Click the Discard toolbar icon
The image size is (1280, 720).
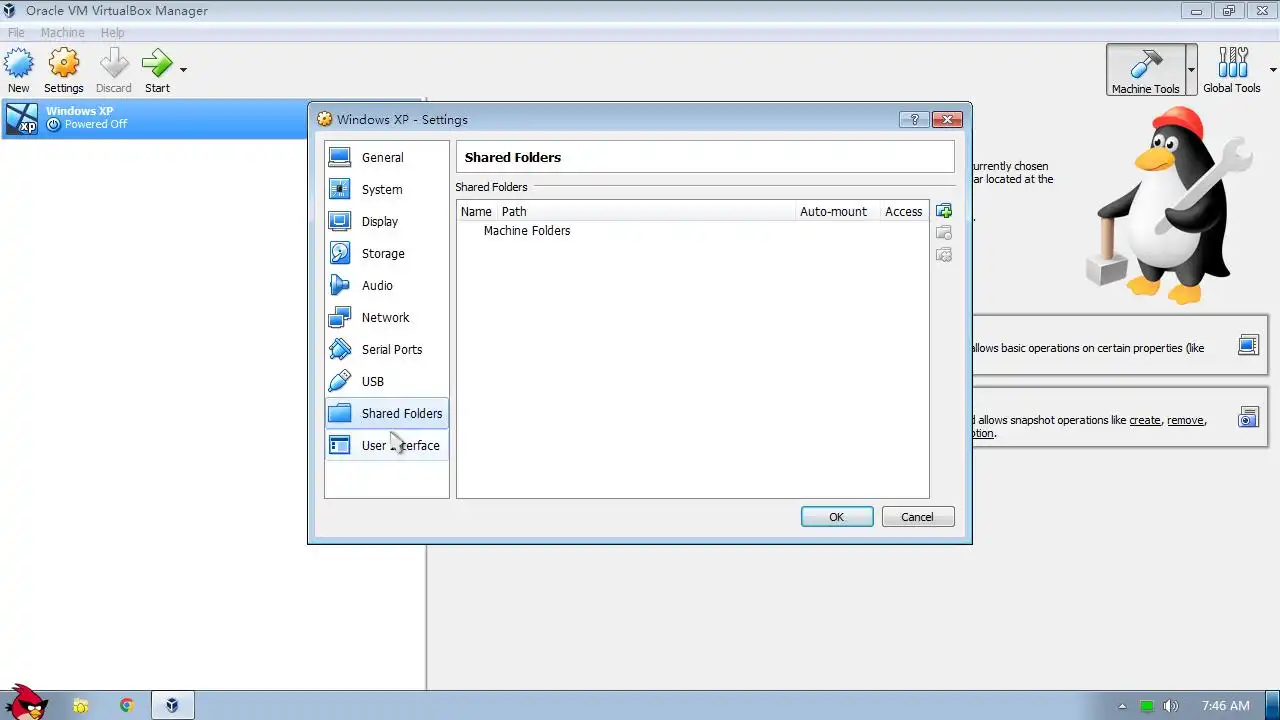point(113,64)
